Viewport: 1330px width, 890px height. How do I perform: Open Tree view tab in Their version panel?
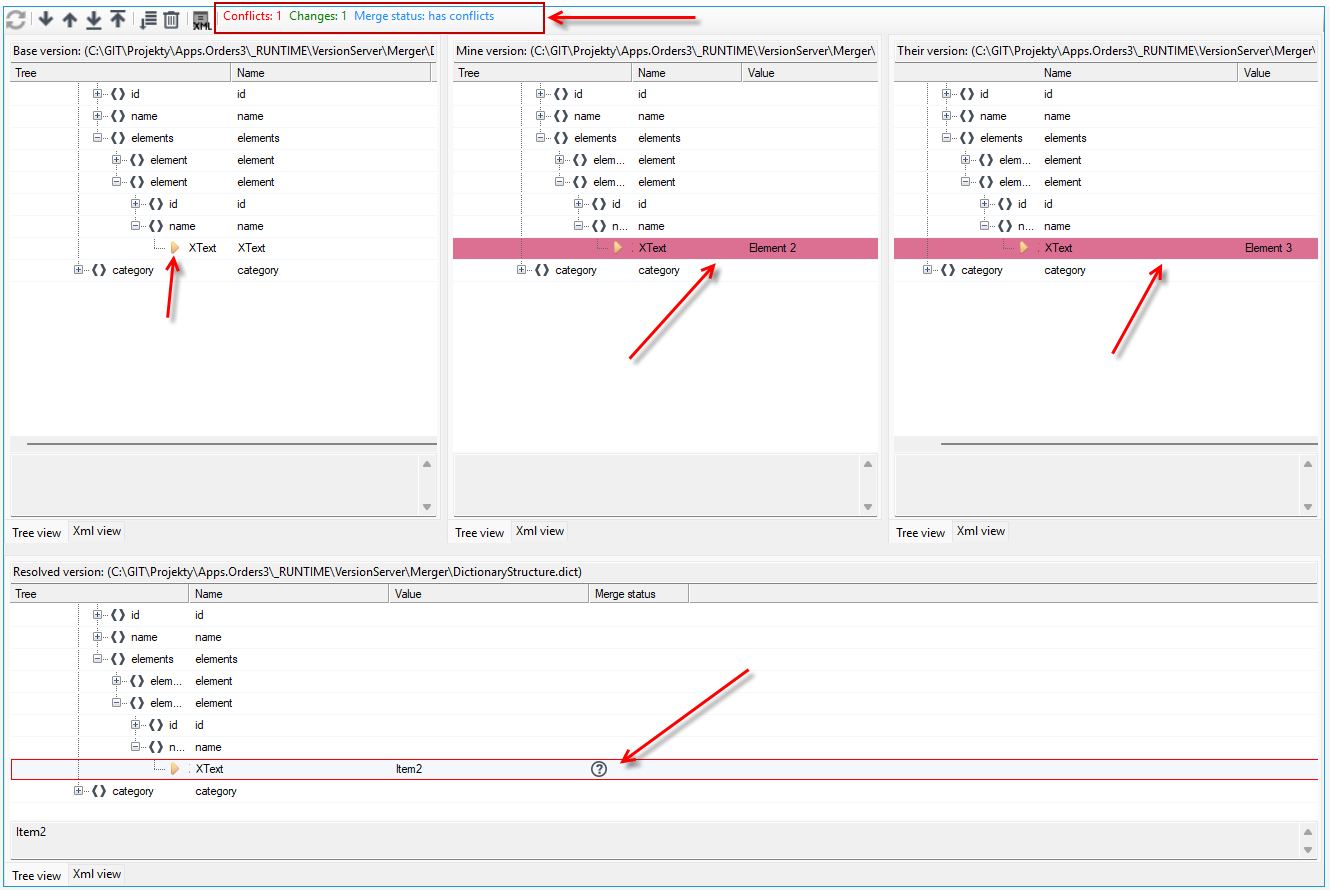point(920,533)
